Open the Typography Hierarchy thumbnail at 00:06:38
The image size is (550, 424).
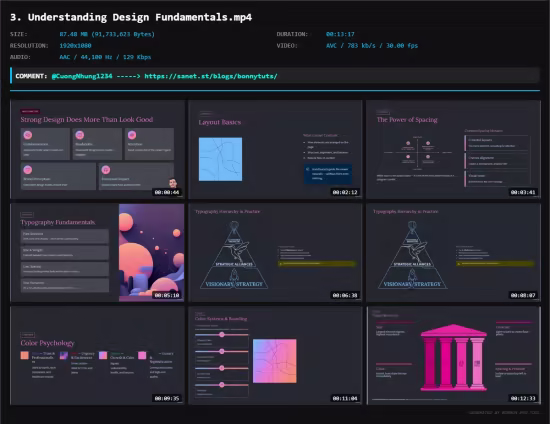tap(275, 253)
